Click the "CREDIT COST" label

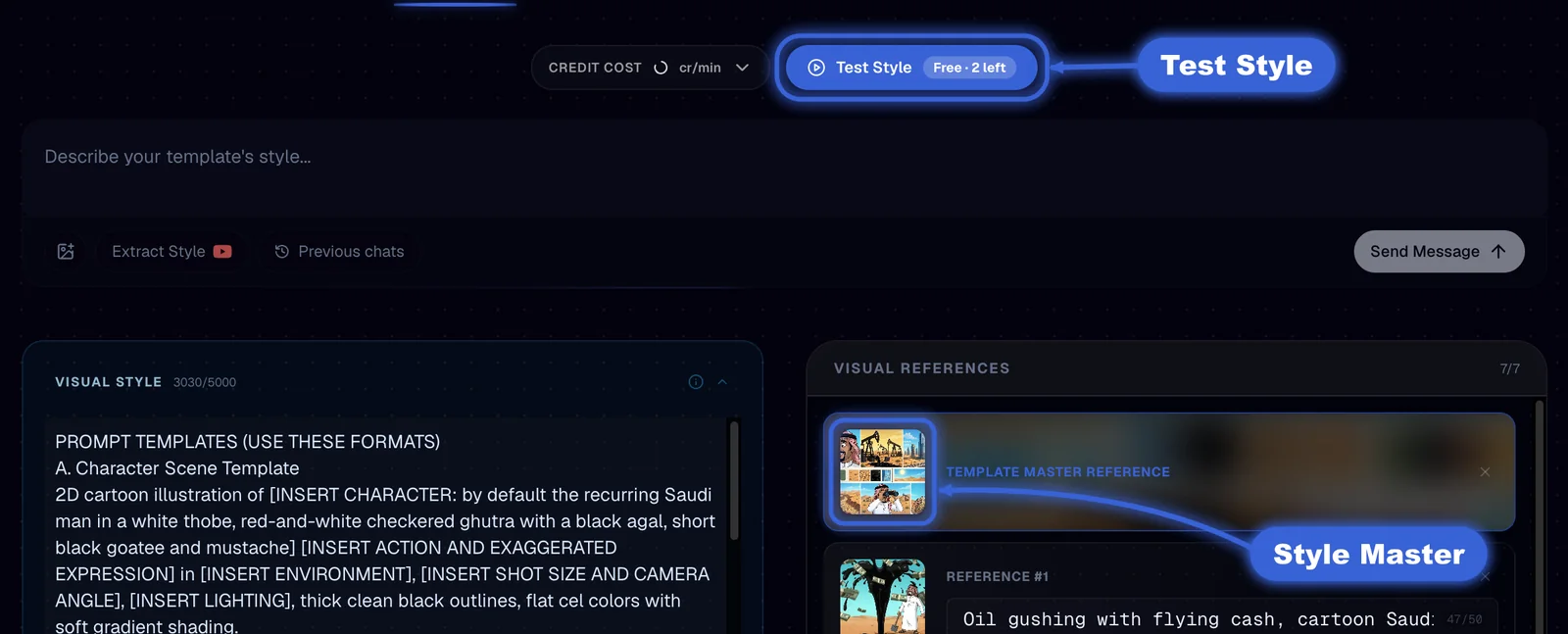tap(595, 68)
